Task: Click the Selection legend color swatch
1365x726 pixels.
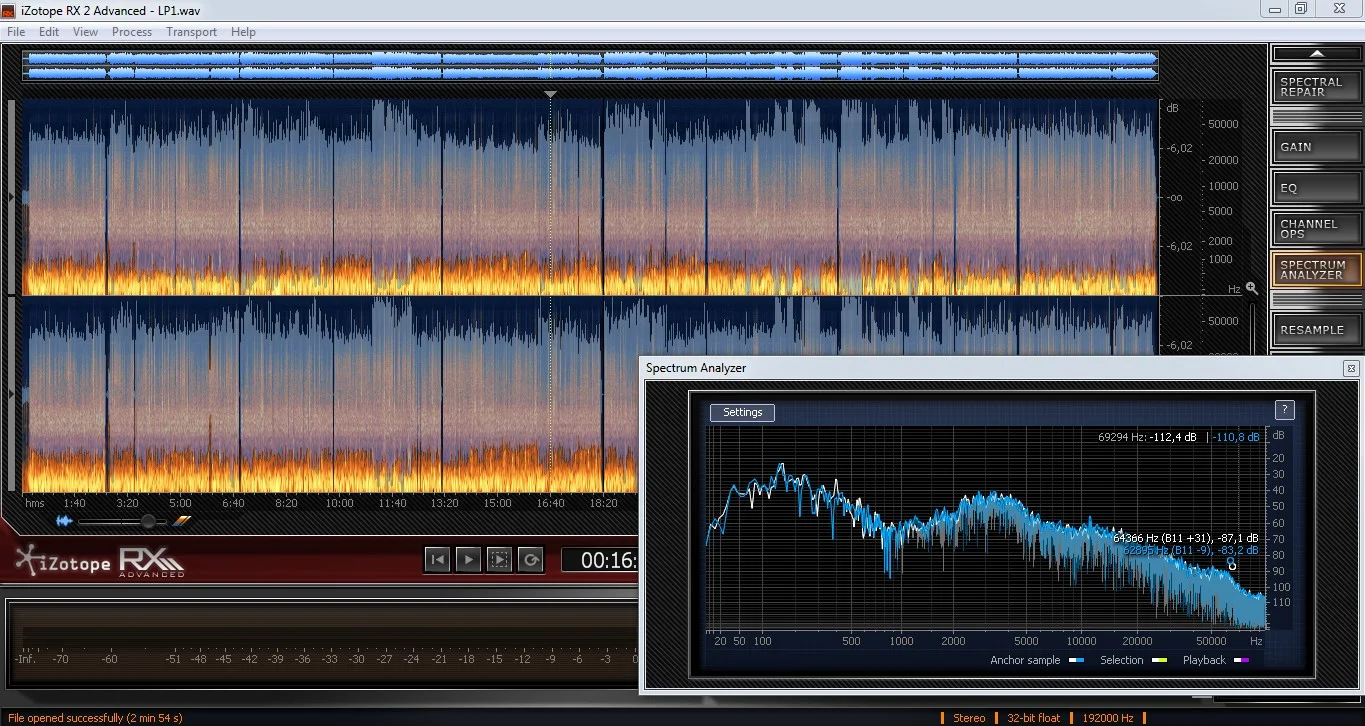Action: click(x=1159, y=660)
